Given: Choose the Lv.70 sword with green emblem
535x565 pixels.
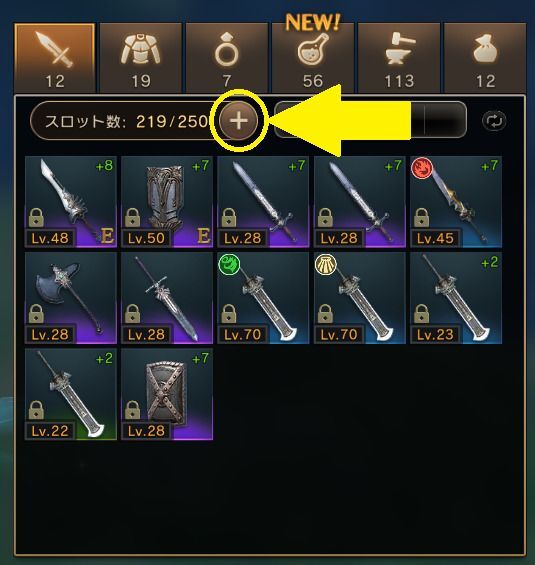Looking at the screenshot, I should pyautogui.click(x=263, y=298).
